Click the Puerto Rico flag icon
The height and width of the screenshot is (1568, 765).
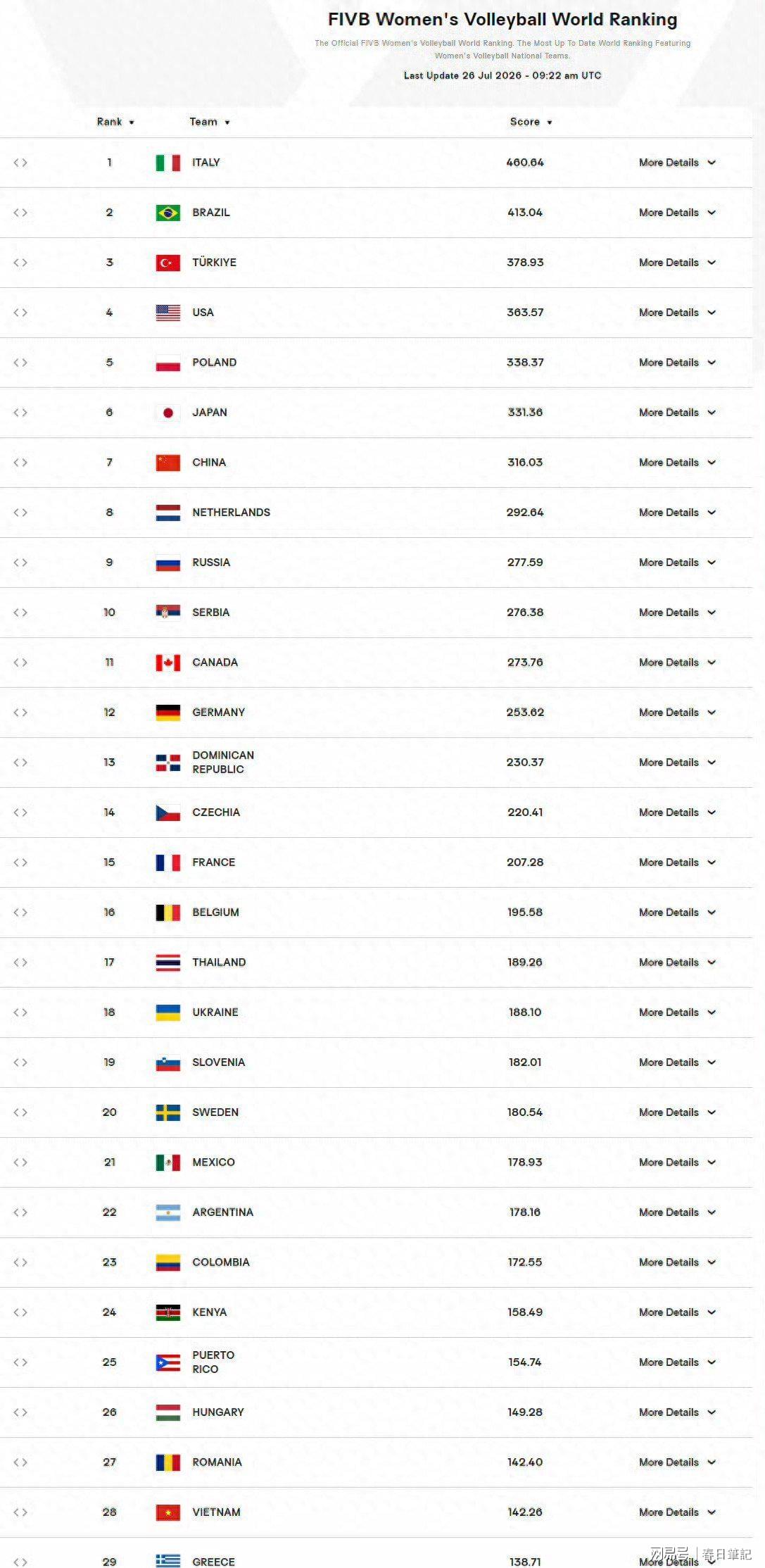pyautogui.click(x=167, y=1362)
